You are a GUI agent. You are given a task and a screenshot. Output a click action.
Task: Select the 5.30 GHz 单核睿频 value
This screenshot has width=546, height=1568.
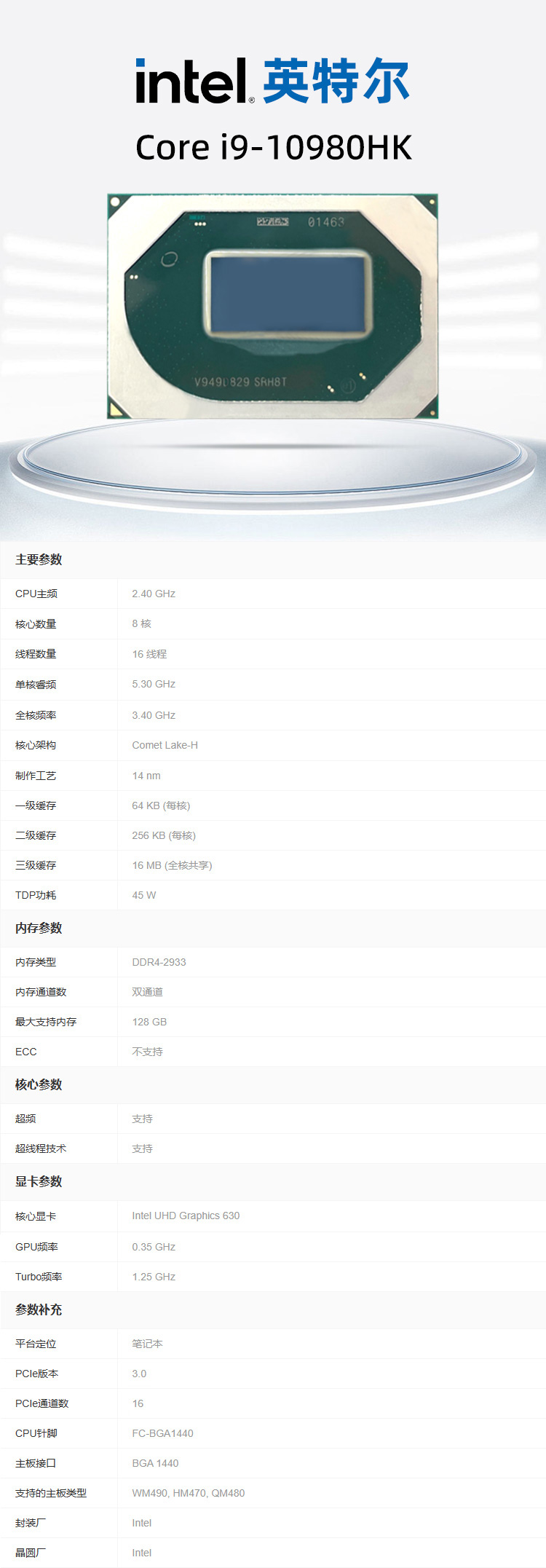pos(154,684)
